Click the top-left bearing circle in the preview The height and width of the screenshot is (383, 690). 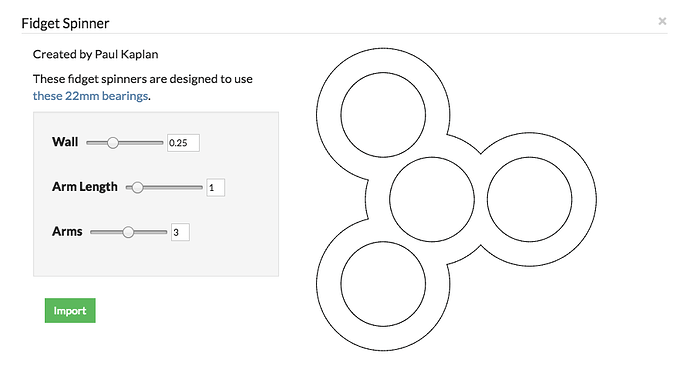point(383,115)
